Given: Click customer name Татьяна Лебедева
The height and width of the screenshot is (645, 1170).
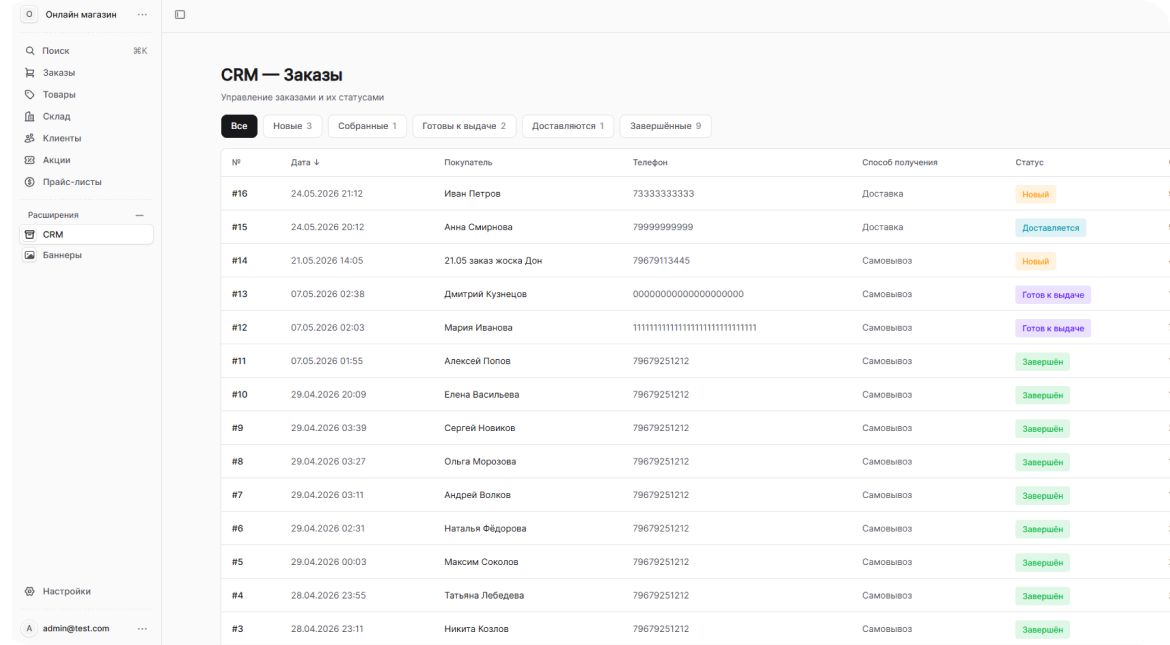Looking at the screenshot, I should [484, 596].
